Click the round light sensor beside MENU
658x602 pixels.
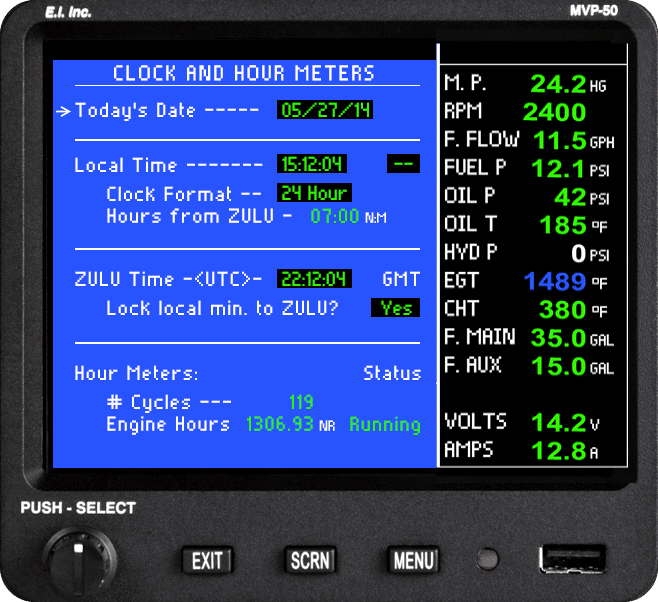pos(487,559)
